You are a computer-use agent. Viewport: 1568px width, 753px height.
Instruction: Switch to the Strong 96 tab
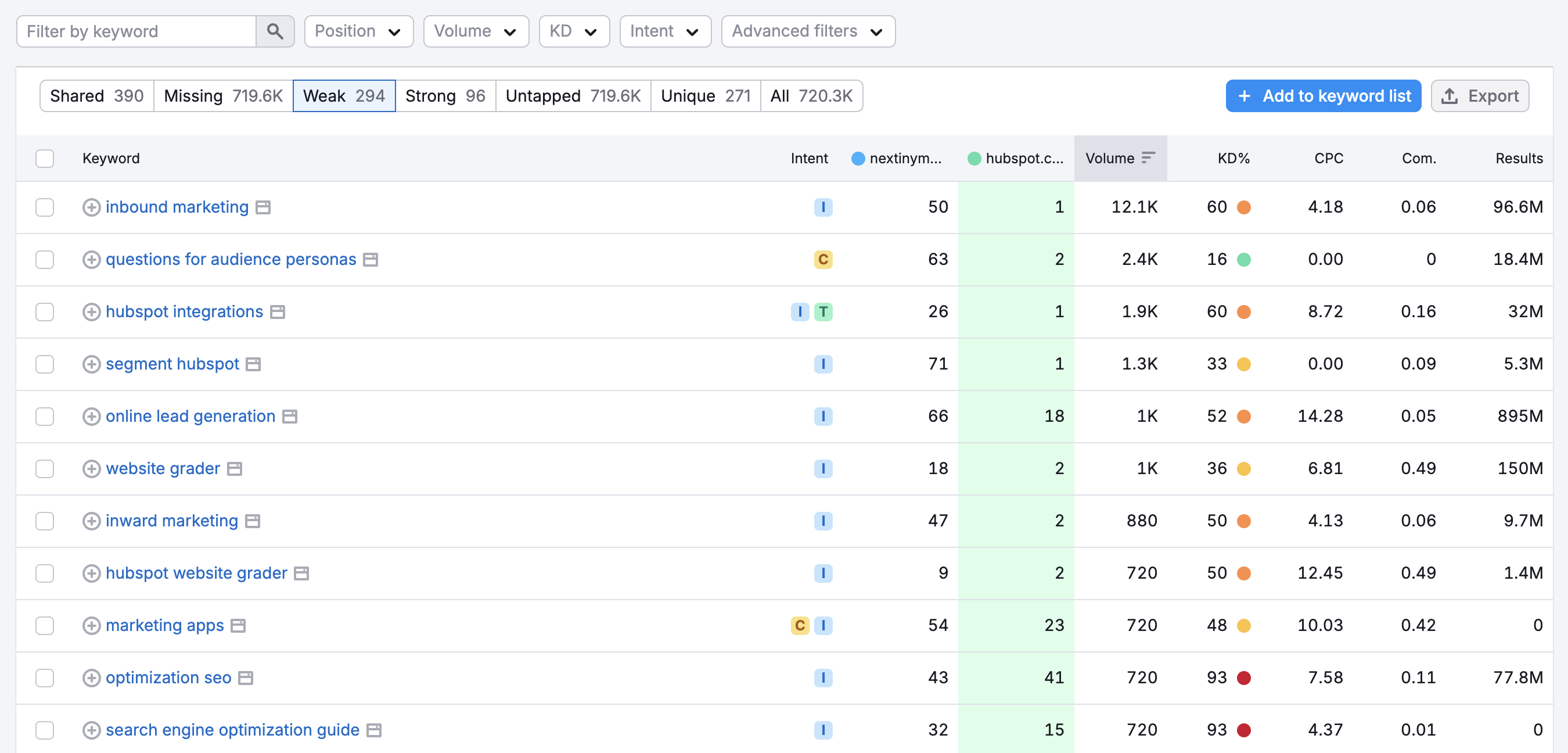pos(445,96)
